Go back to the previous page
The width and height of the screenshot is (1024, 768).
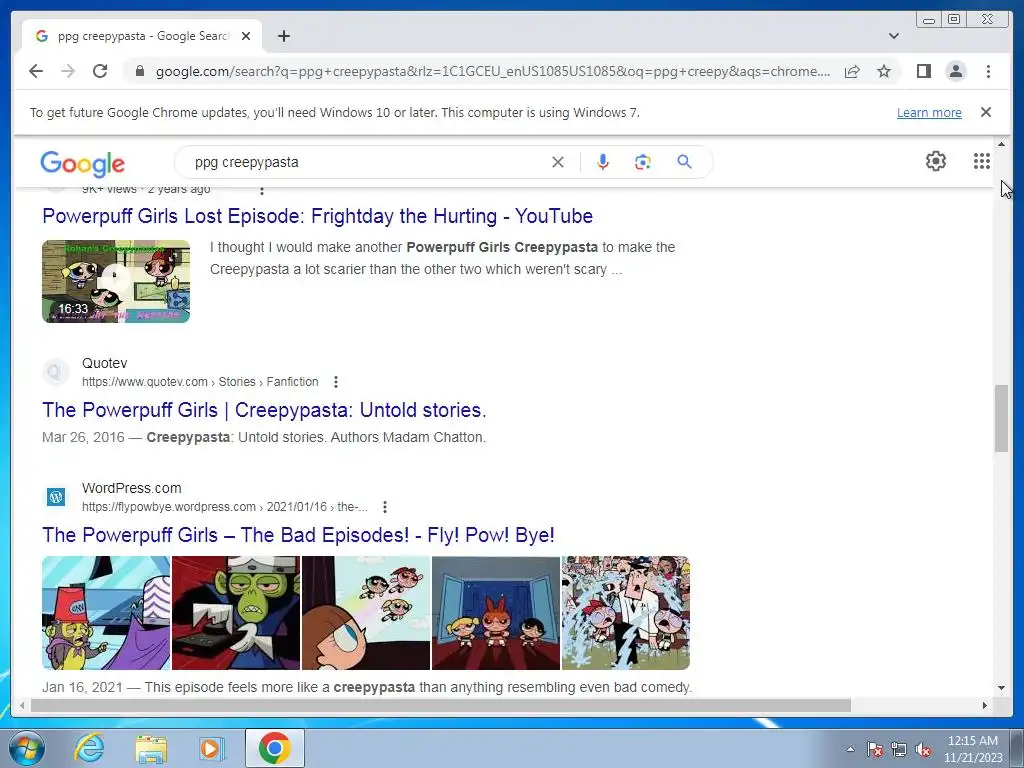(x=36, y=71)
